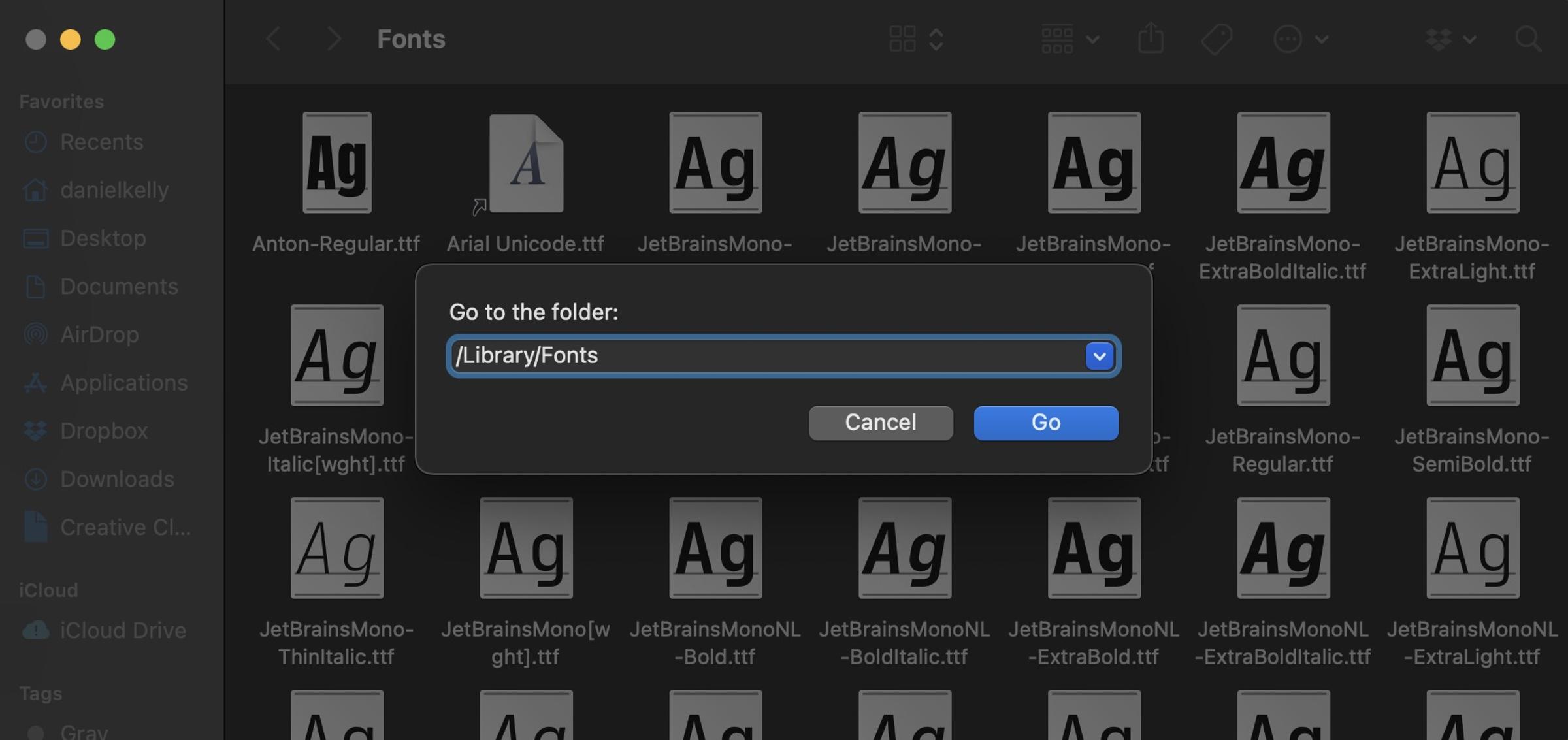The width and height of the screenshot is (1568, 740).
Task: Click the Cancel button to dismiss
Action: coord(879,422)
